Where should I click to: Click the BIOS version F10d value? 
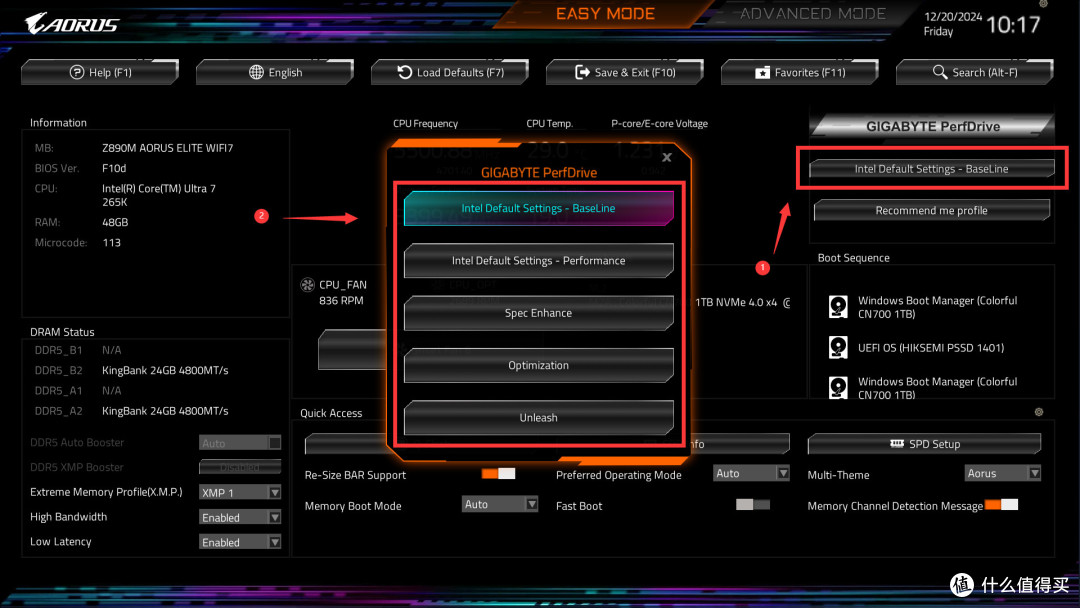(114, 168)
